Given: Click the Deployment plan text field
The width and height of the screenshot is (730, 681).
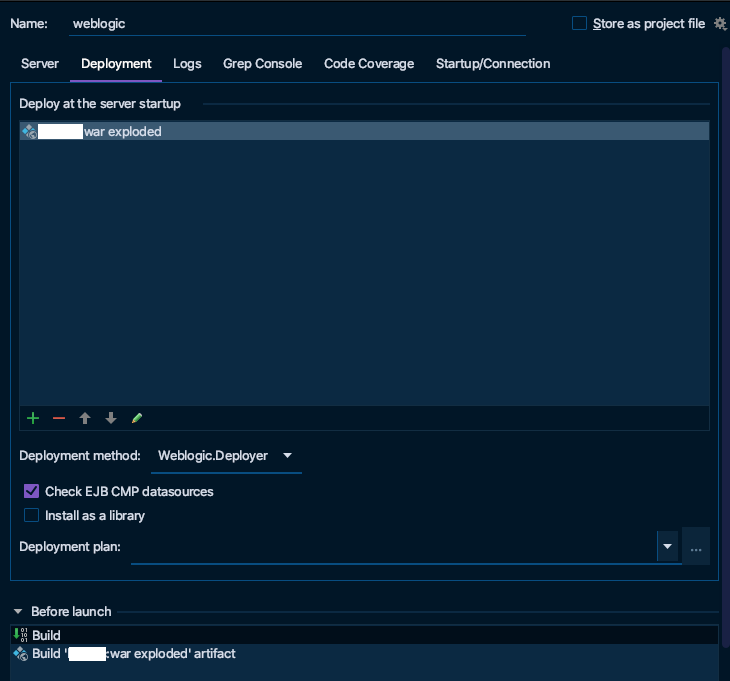Looking at the screenshot, I should coord(394,547).
